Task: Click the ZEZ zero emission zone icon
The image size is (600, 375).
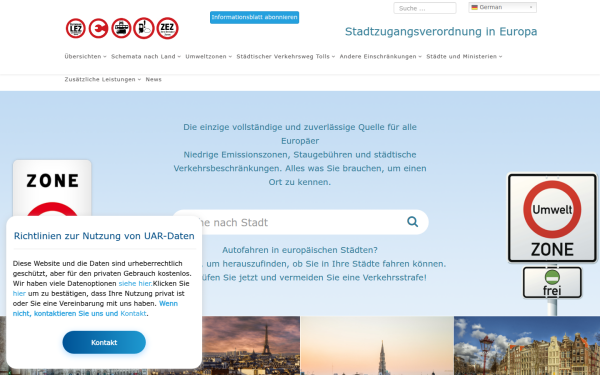Action: click(167, 28)
